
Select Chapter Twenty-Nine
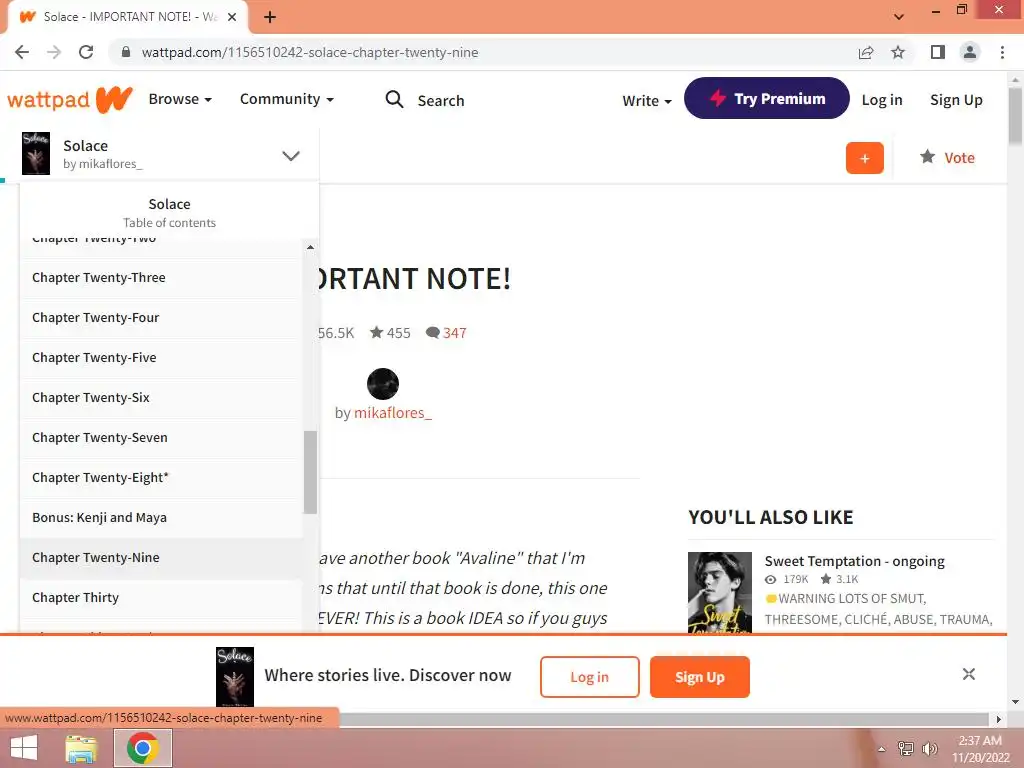coord(161,558)
